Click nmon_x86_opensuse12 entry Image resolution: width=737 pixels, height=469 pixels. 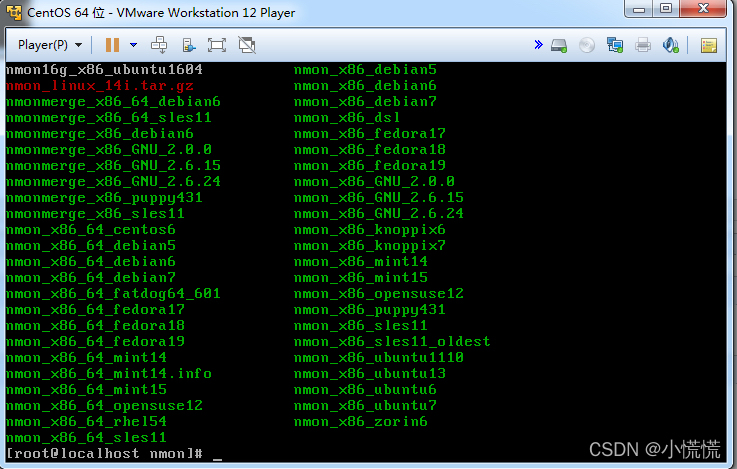coord(379,294)
